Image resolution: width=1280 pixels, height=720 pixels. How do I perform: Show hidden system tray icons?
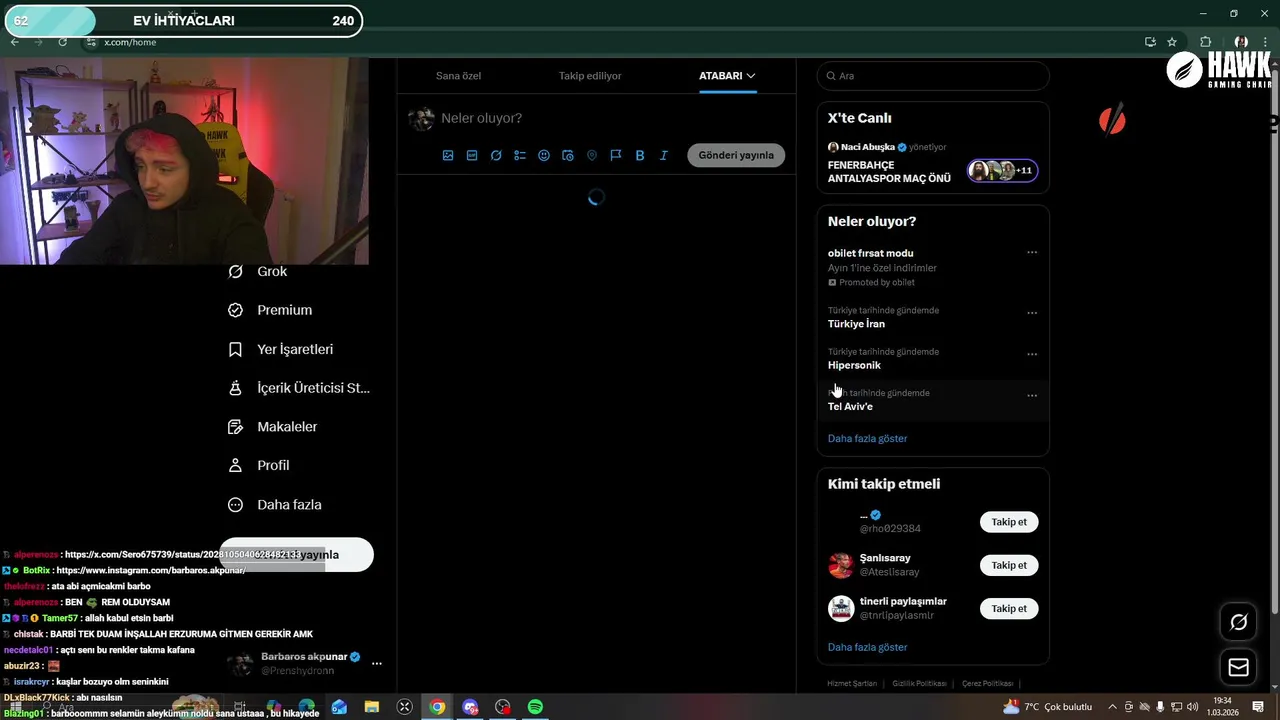(1112, 707)
